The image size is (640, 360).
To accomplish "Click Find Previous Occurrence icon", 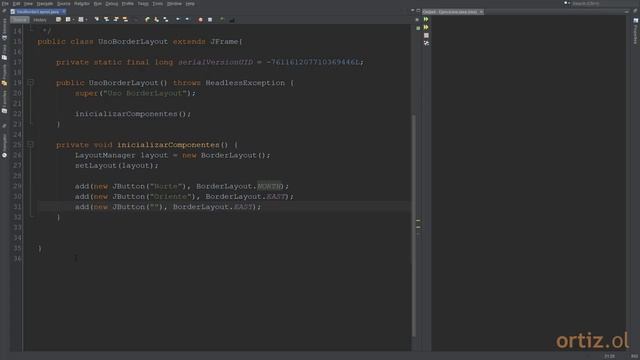I will pos(106,19).
